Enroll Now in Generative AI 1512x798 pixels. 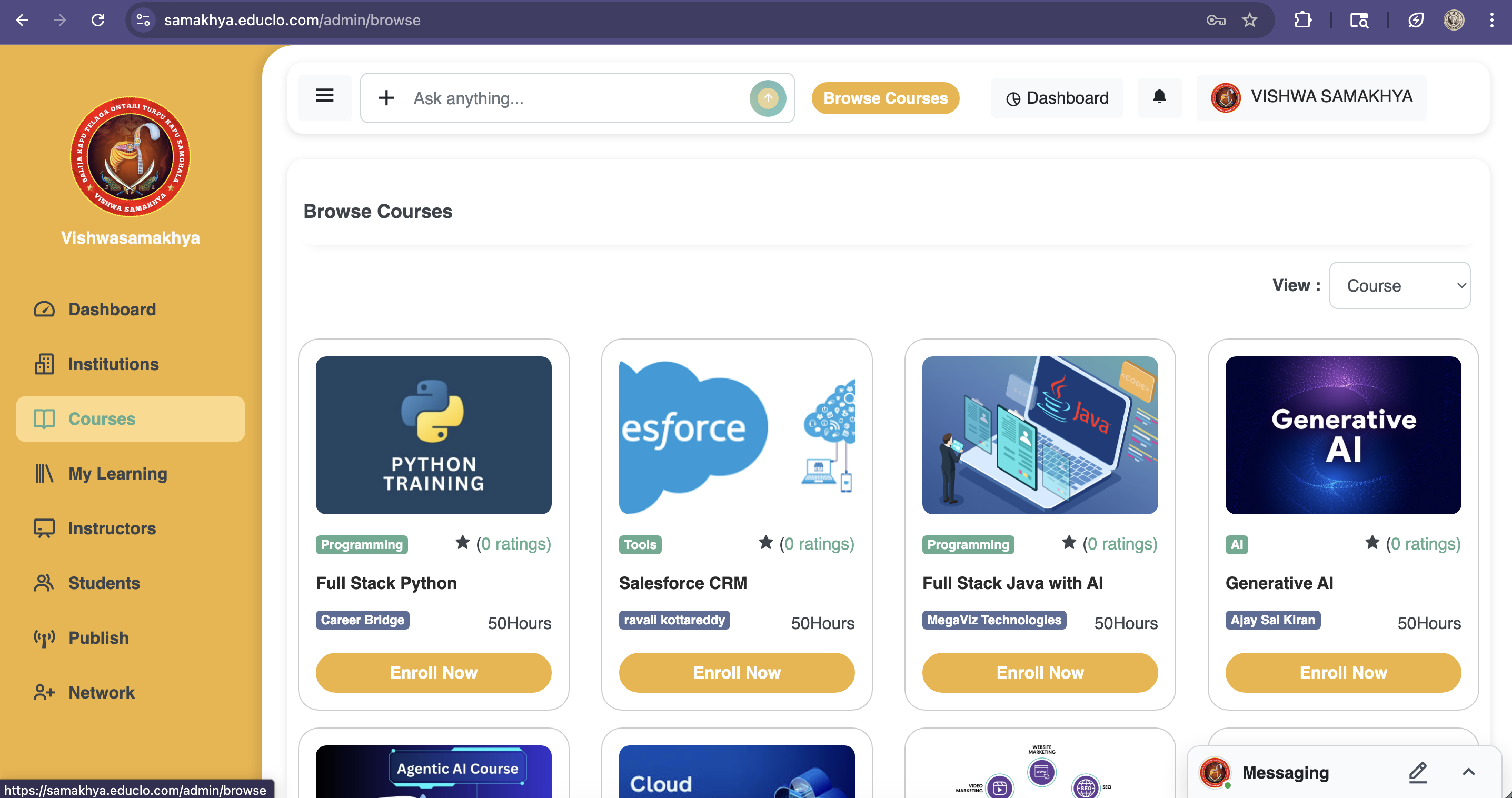click(x=1343, y=672)
